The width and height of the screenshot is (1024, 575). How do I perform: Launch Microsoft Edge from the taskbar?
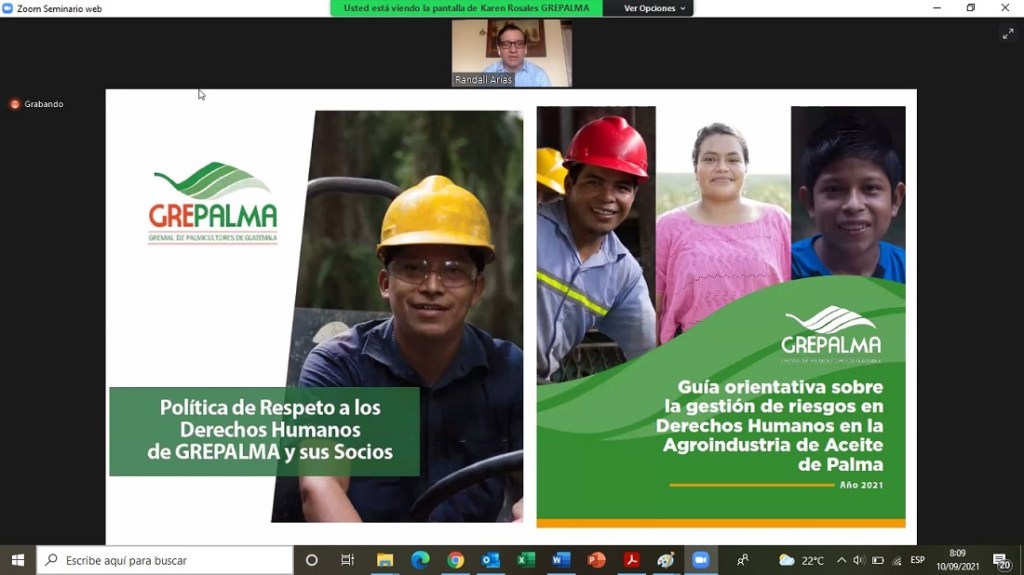(x=420, y=560)
